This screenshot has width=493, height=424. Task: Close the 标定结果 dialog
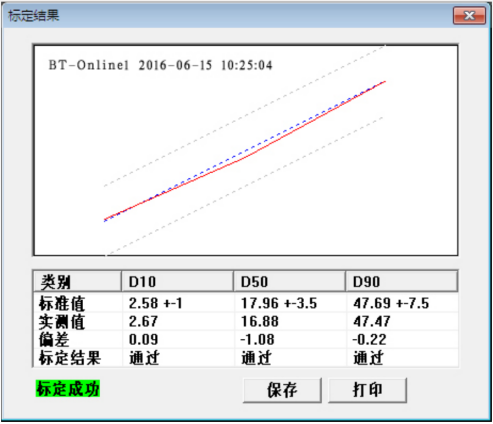[469, 15]
